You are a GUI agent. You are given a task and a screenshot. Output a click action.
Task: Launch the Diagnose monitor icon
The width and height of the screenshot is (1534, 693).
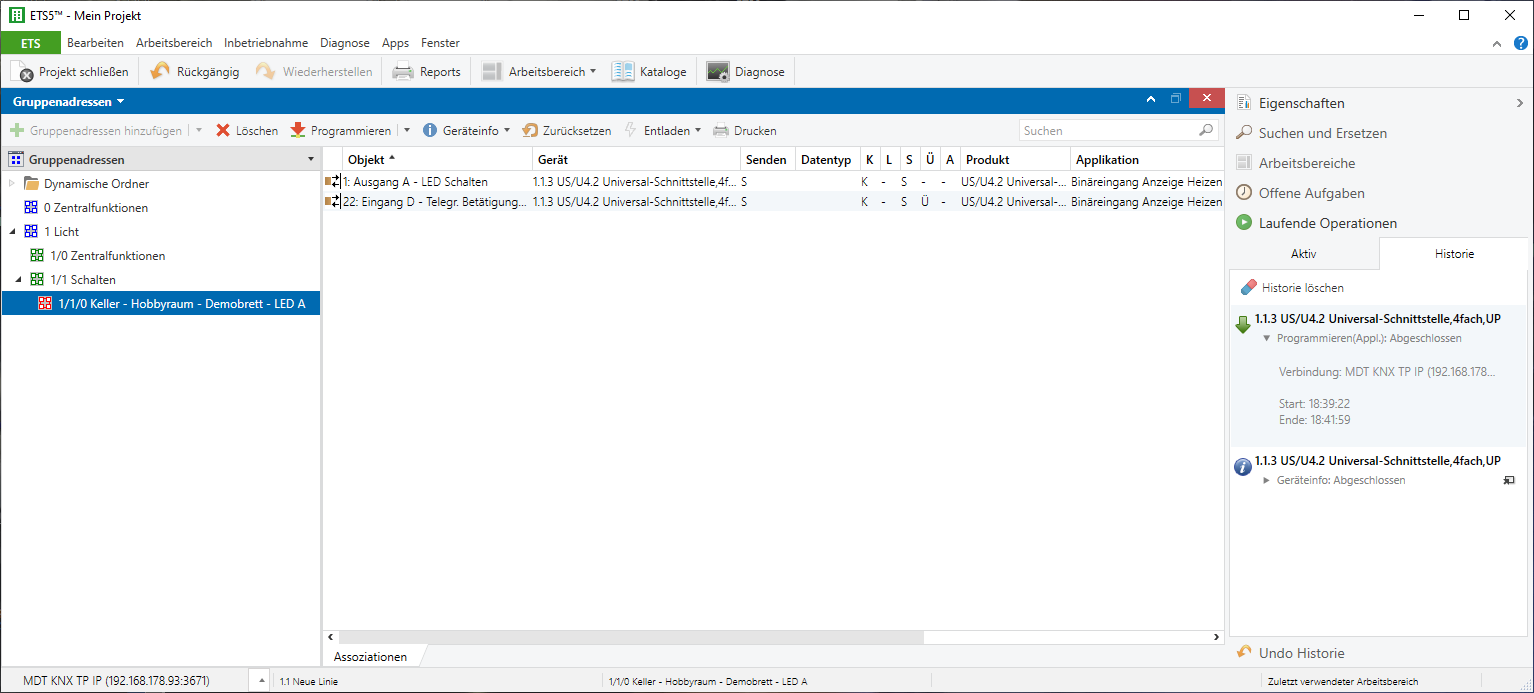pos(718,72)
